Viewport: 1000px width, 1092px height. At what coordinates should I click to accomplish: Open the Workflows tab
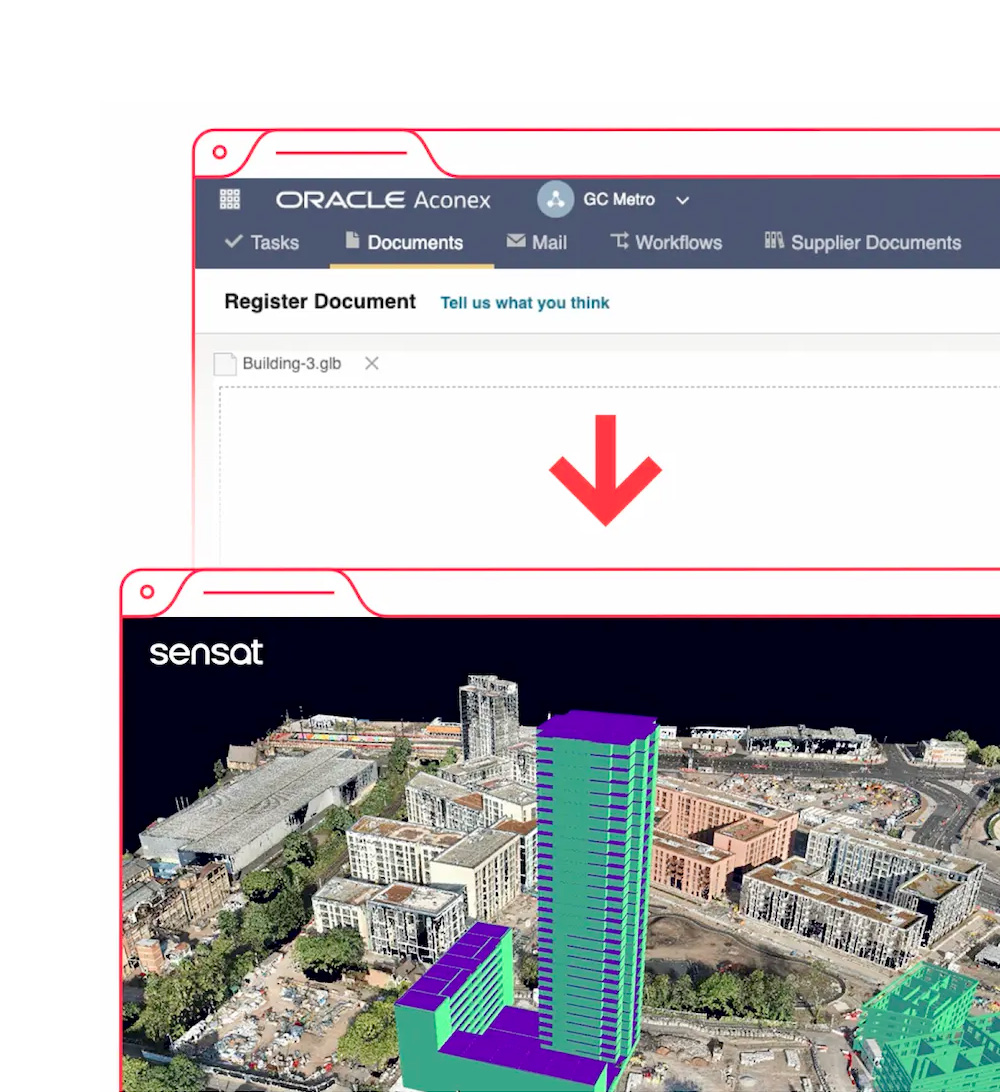(x=677, y=242)
